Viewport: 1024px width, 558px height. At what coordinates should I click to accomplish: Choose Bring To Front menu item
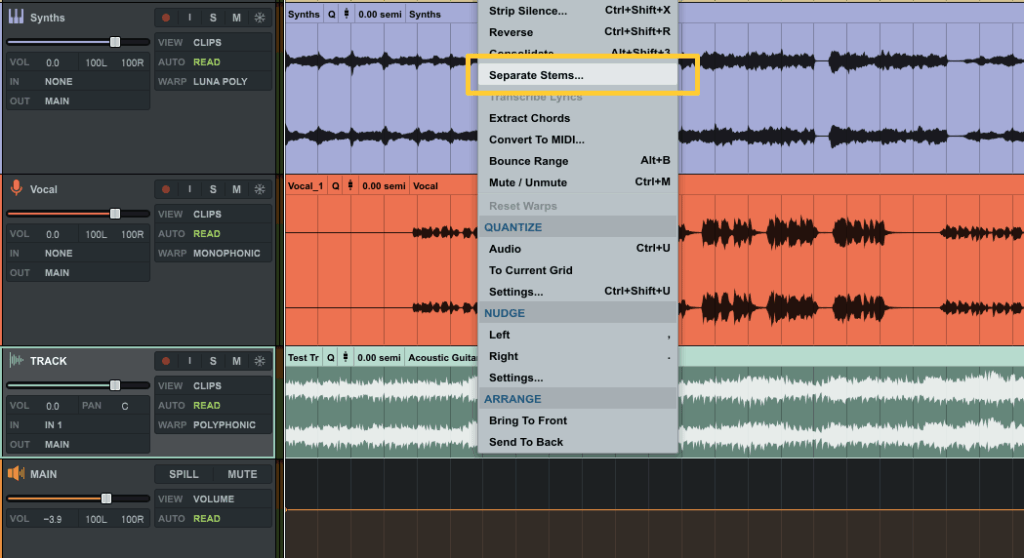[577, 421]
